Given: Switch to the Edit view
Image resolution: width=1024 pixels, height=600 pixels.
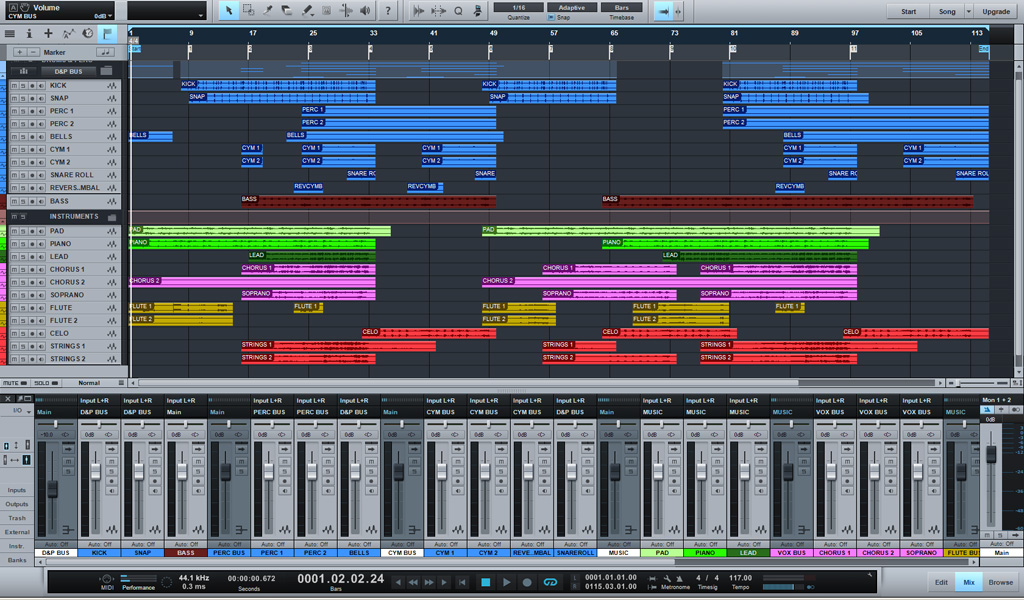Looking at the screenshot, I should tap(941, 581).
